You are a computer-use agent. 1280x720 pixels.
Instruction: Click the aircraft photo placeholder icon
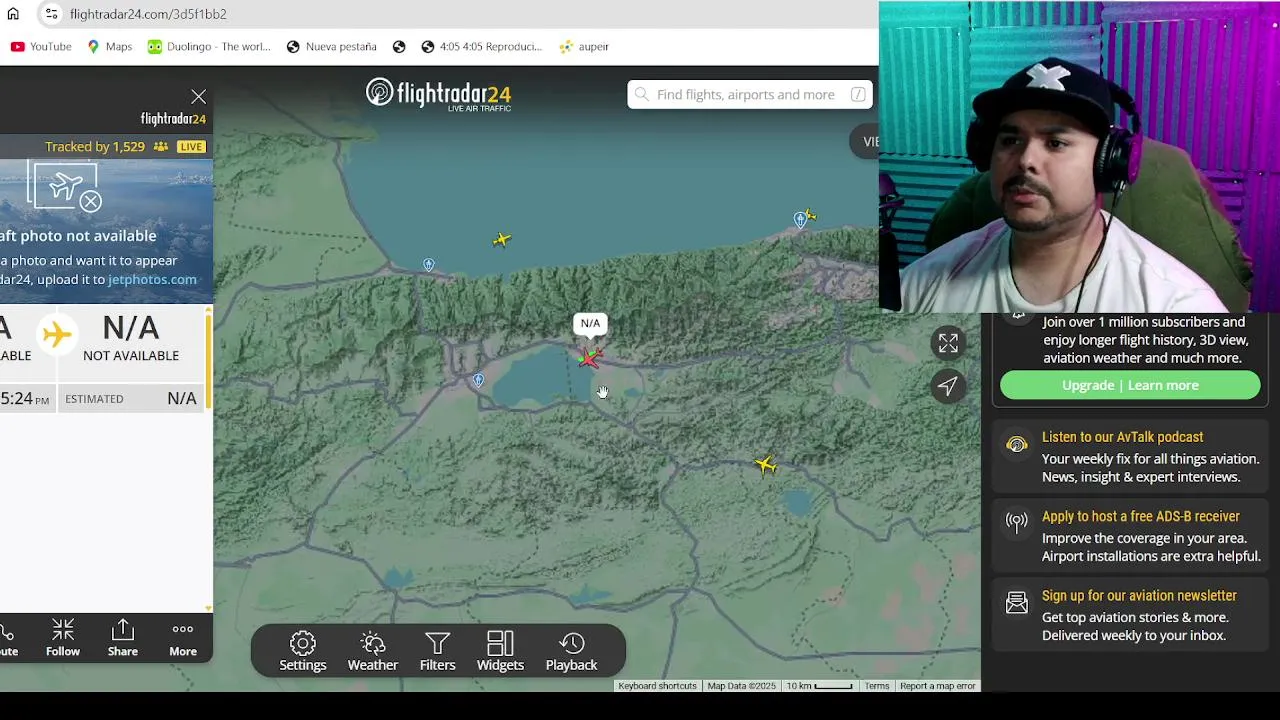[66, 187]
